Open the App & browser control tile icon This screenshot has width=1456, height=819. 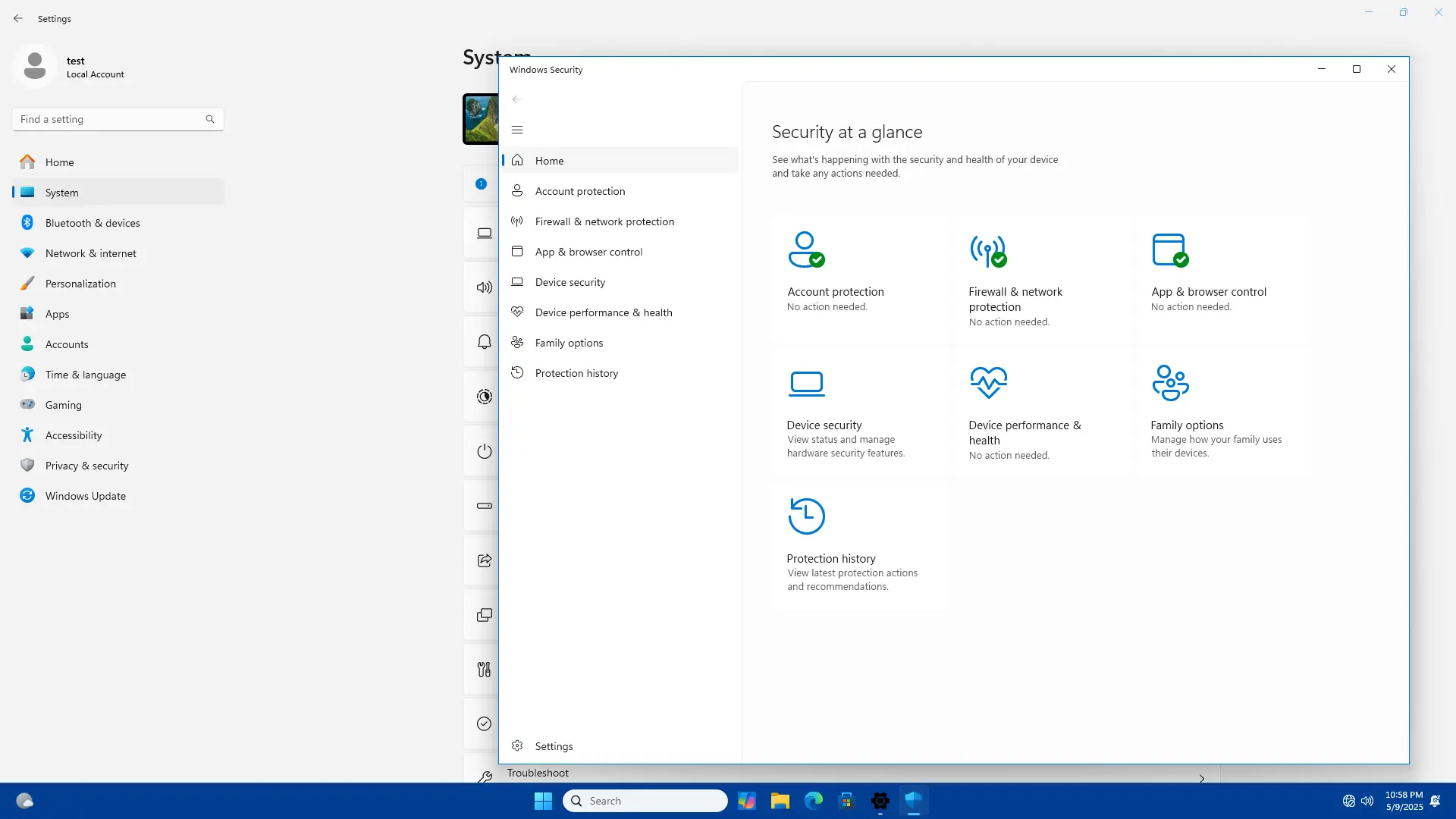1169,250
